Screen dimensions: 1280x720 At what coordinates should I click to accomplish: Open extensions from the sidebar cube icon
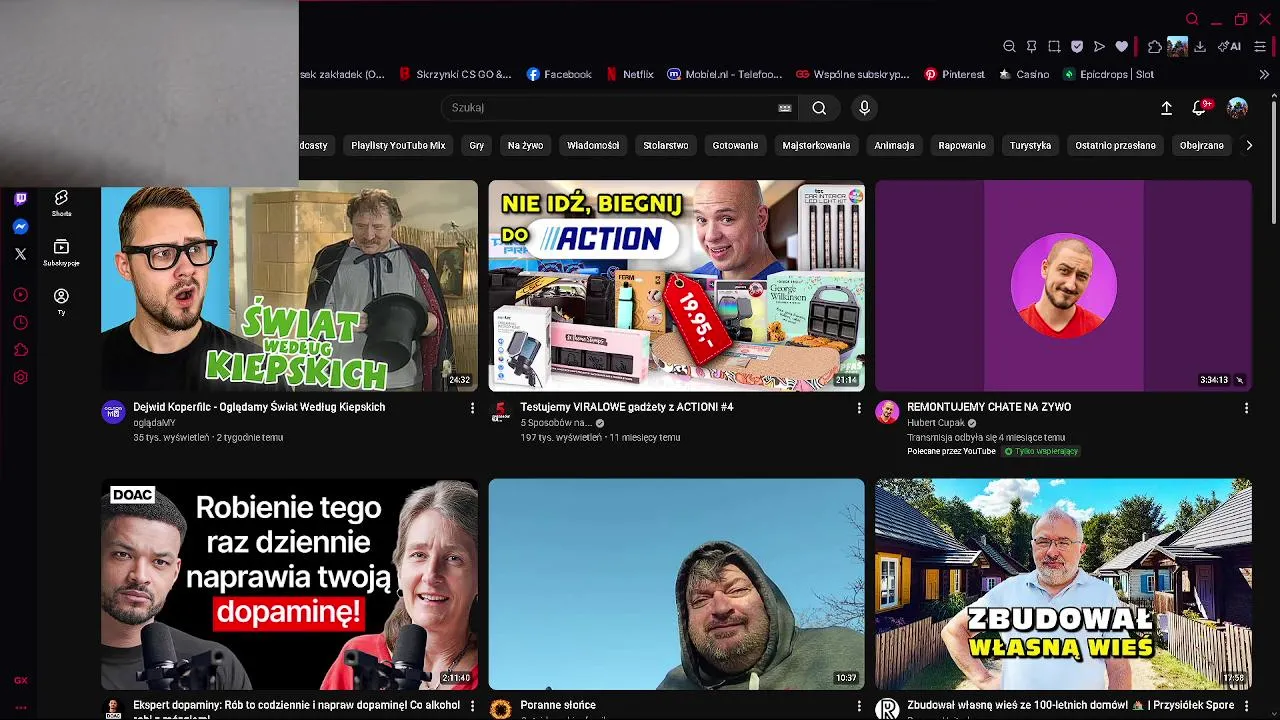point(20,350)
